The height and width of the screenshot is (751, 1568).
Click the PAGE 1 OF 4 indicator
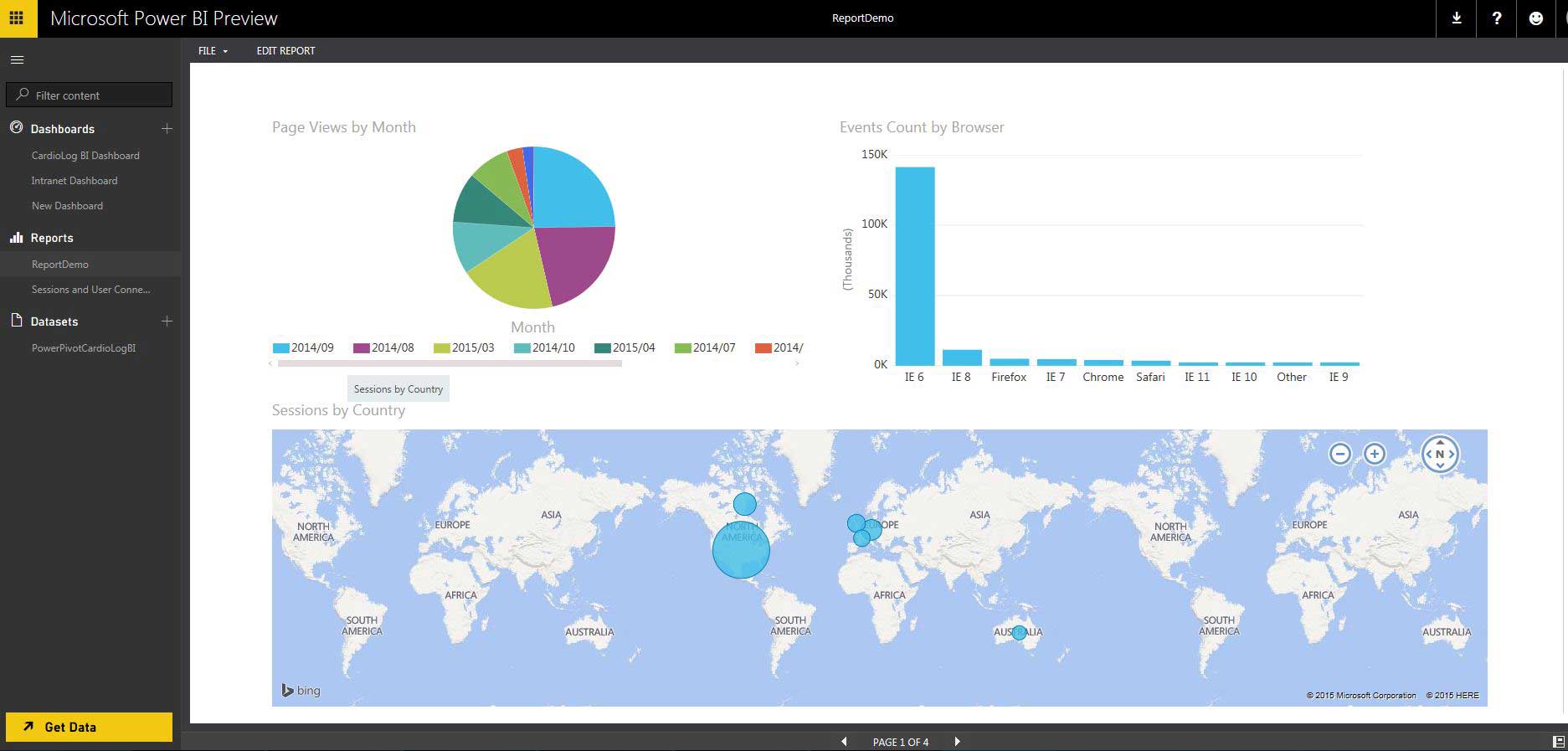(x=901, y=743)
